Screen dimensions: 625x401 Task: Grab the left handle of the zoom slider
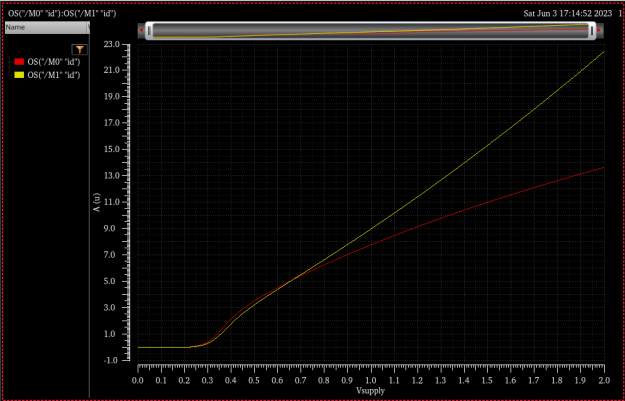150,32
